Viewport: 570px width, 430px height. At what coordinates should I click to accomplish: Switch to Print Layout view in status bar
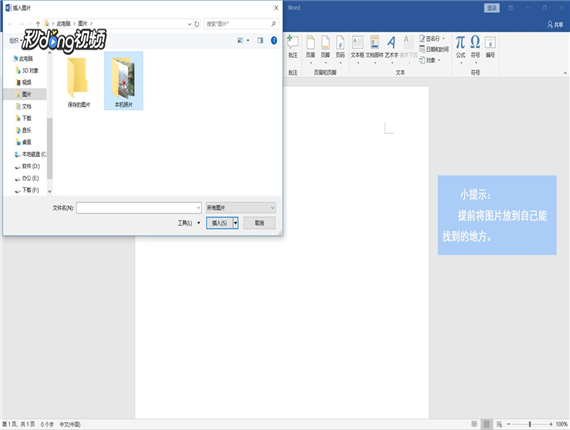[x=486, y=424]
